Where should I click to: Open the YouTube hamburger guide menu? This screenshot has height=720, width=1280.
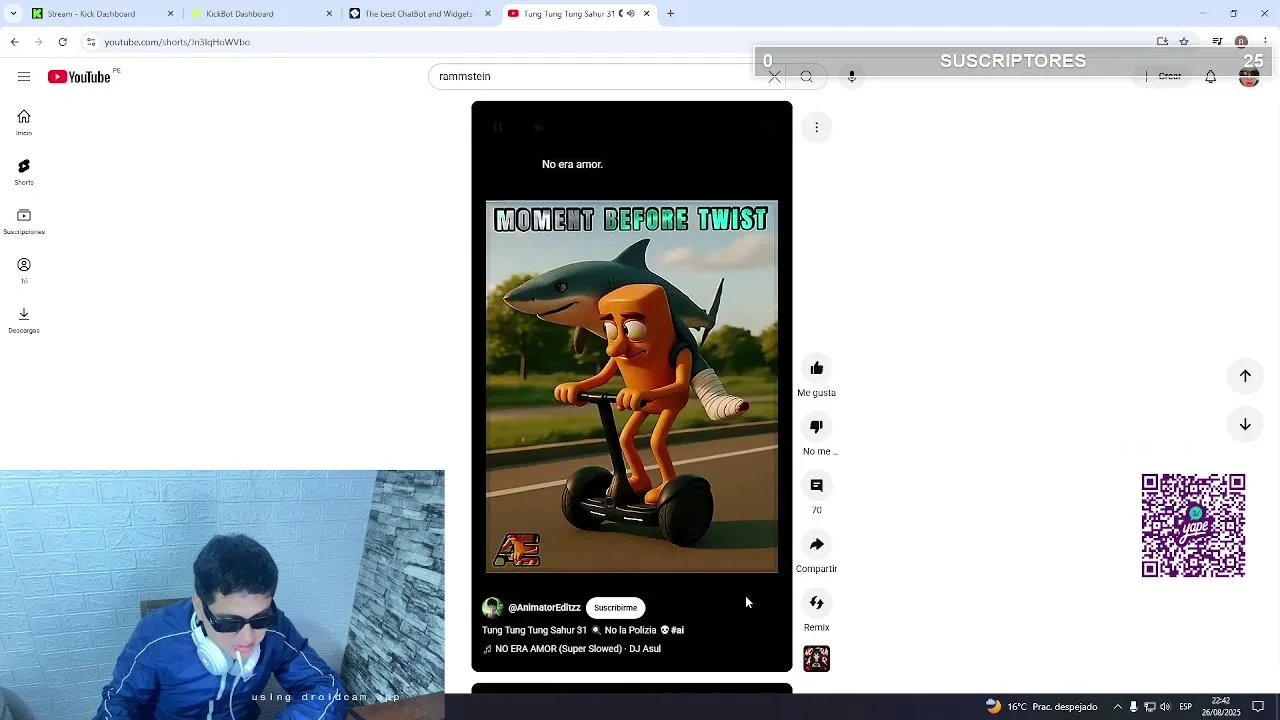[24, 77]
